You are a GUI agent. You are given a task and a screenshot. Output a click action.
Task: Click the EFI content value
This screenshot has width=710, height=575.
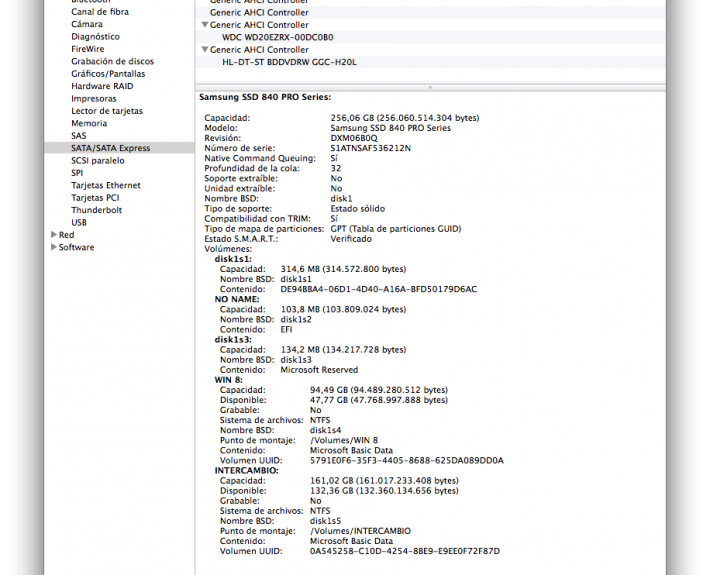pos(286,330)
